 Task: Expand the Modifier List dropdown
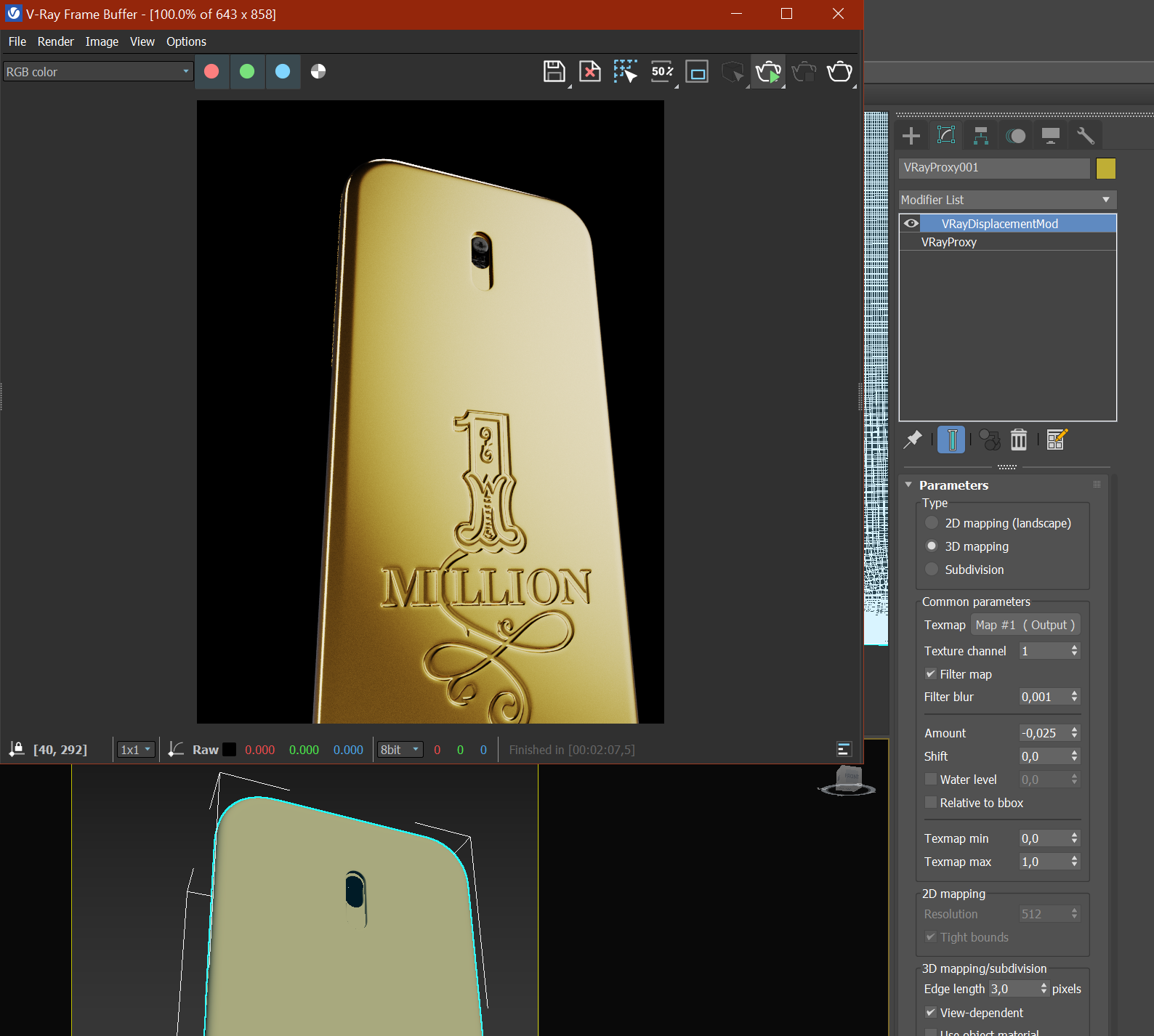[1007, 200]
